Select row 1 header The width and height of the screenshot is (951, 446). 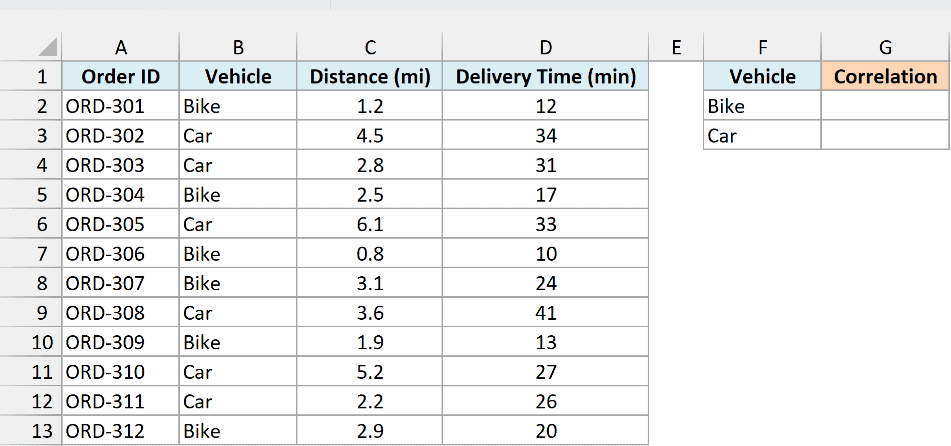pyautogui.click(x=31, y=76)
